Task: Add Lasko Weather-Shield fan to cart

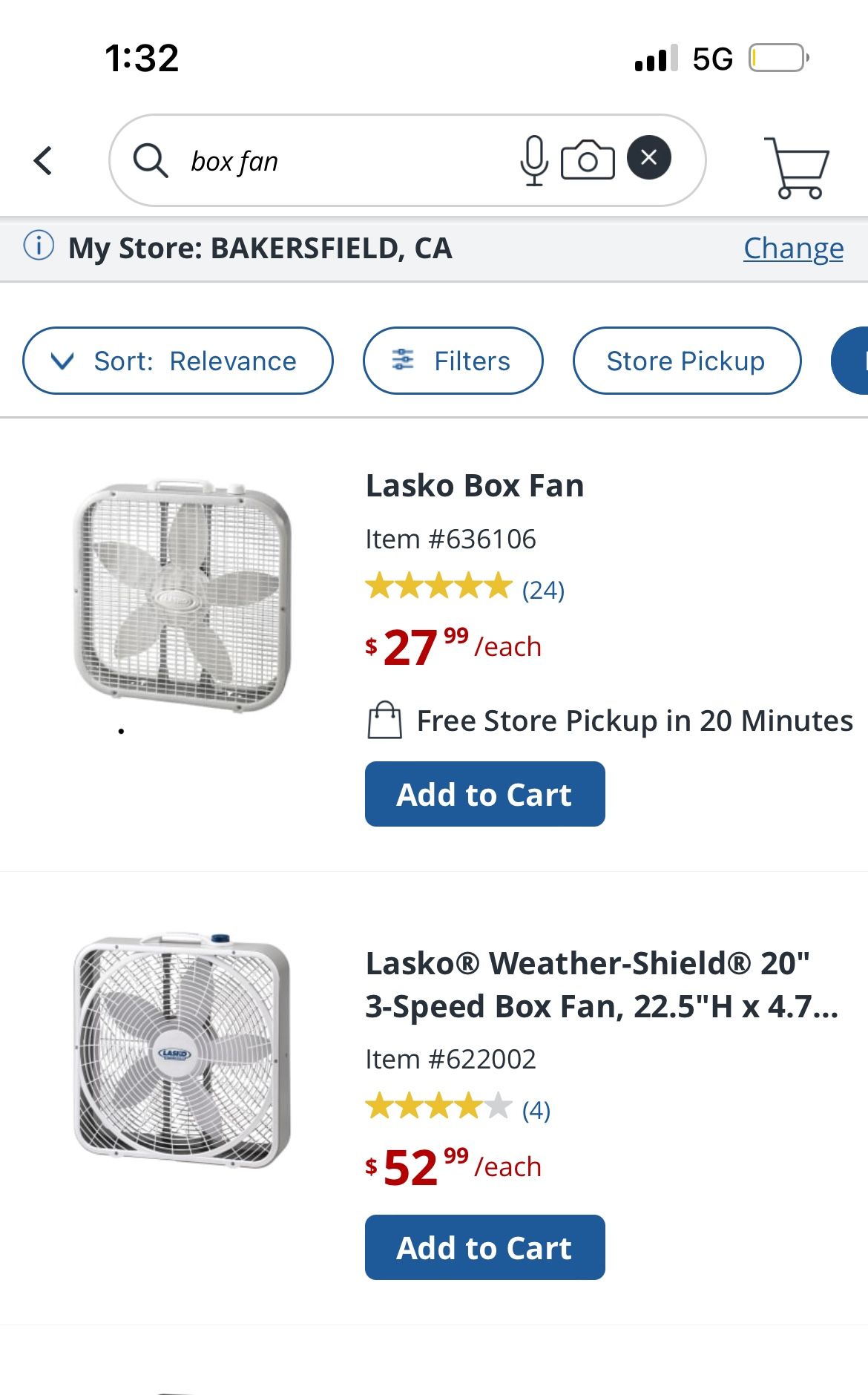Action: pyautogui.click(x=484, y=1247)
